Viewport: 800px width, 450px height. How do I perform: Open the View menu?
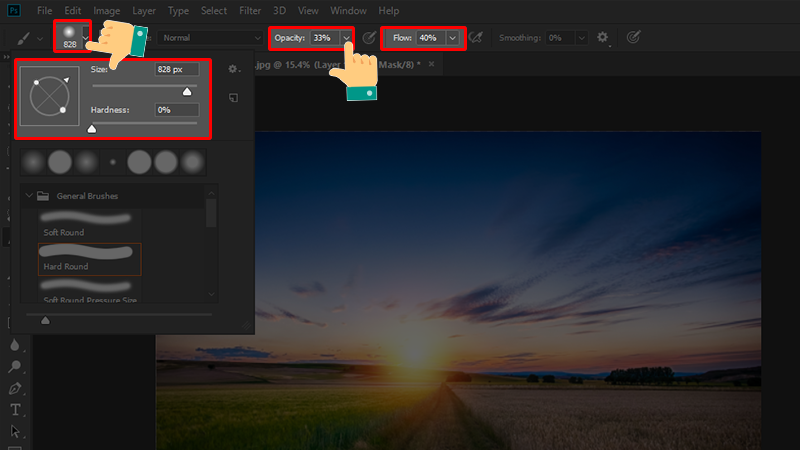(x=308, y=11)
